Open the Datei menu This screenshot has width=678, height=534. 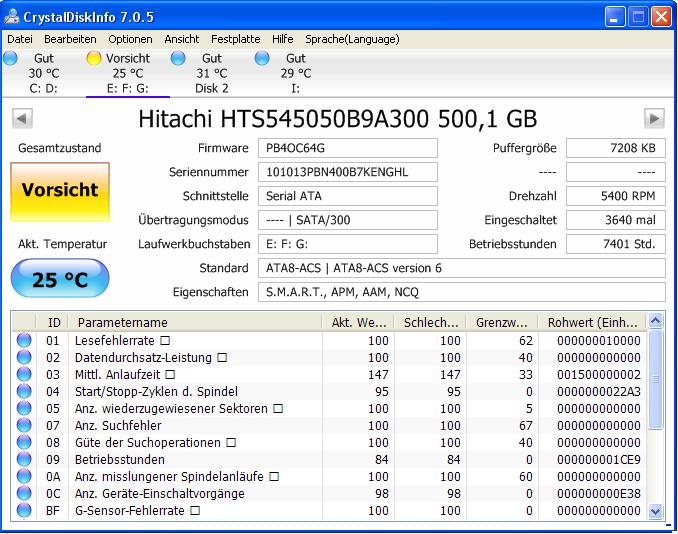[20, 39]
